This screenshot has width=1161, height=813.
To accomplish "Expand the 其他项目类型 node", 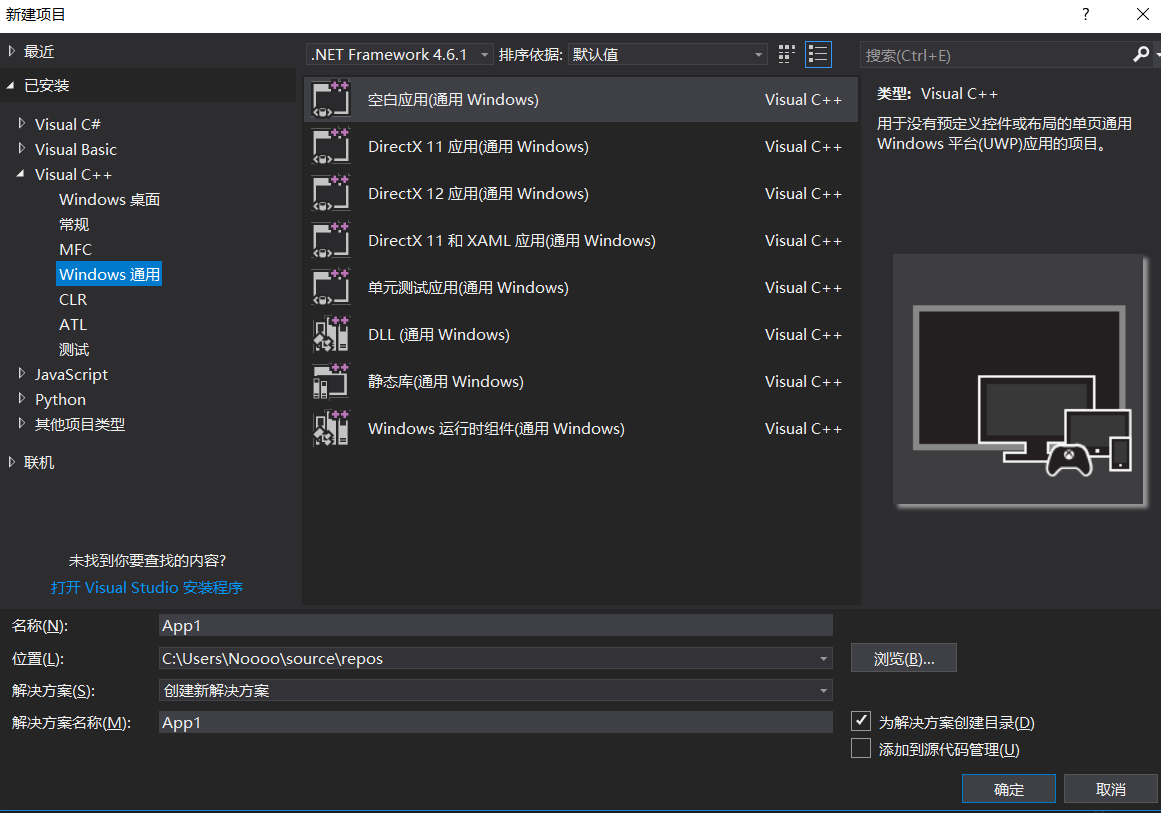I will [x=21, y=424].
